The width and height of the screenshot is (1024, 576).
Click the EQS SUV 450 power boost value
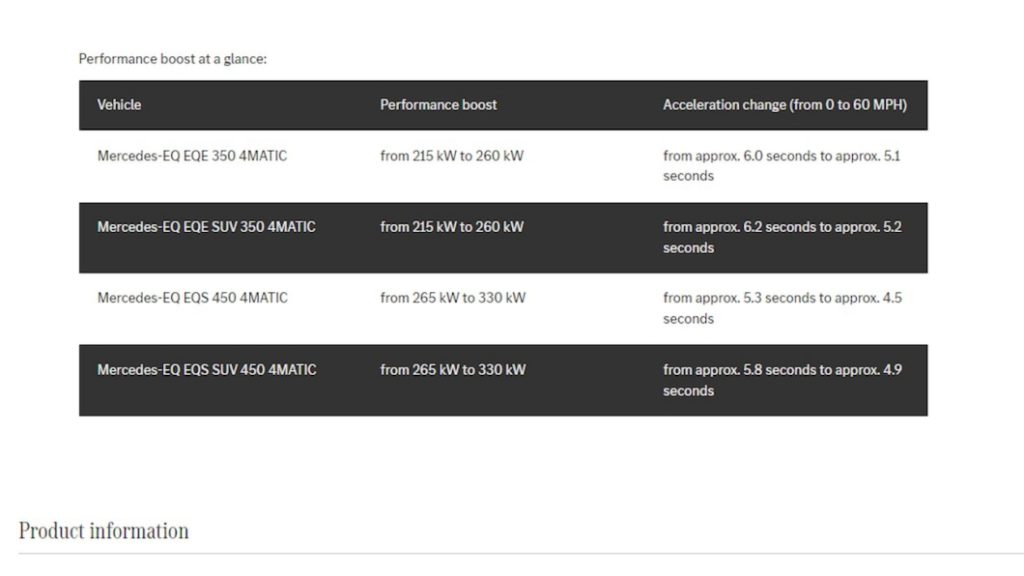tap(453, 370)
